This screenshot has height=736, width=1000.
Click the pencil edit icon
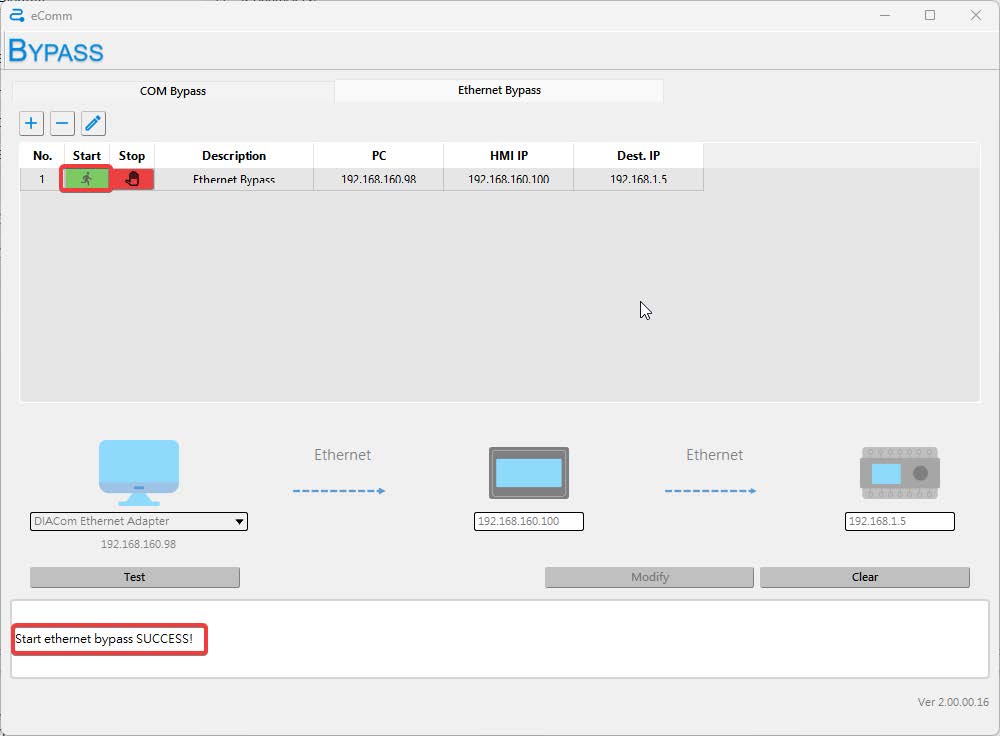(93, 123)
